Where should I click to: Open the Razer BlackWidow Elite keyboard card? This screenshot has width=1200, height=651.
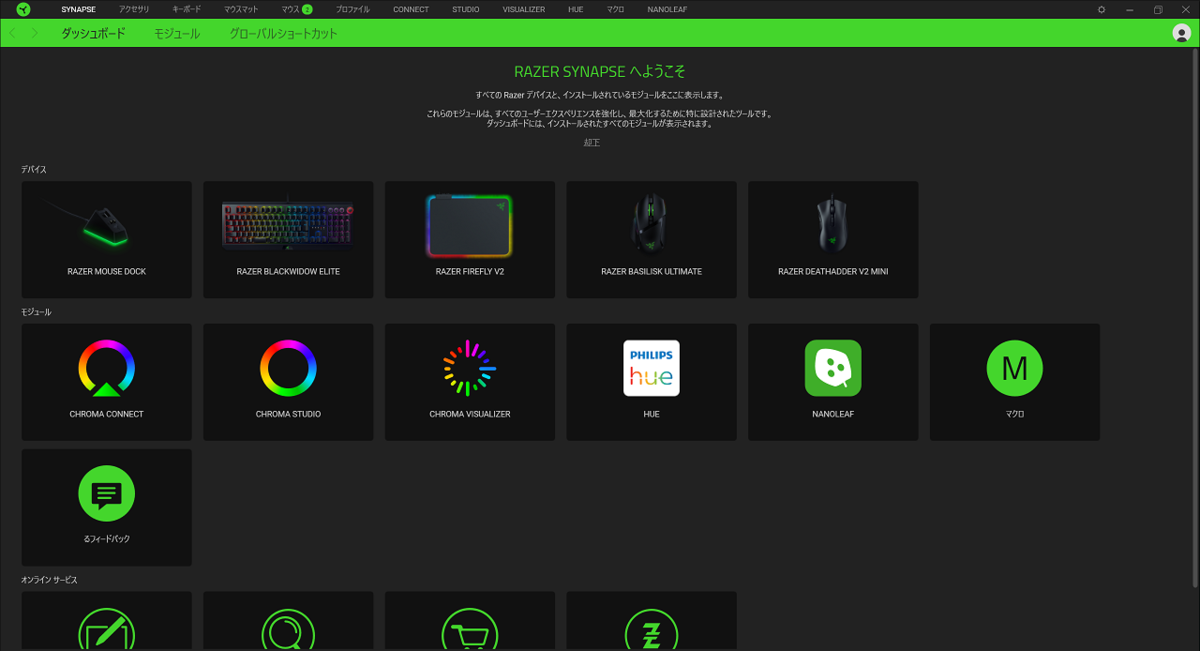pyautogui.click(x=288, y=239)
